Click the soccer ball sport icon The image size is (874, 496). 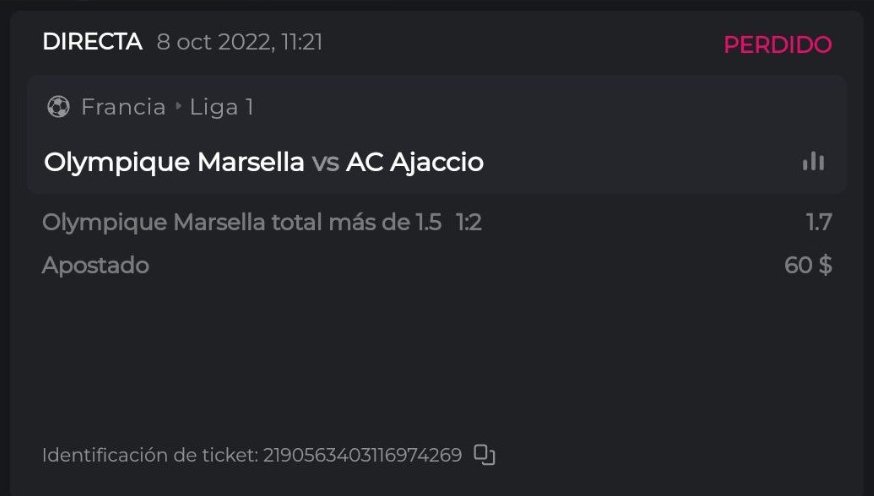coord(58,107)
